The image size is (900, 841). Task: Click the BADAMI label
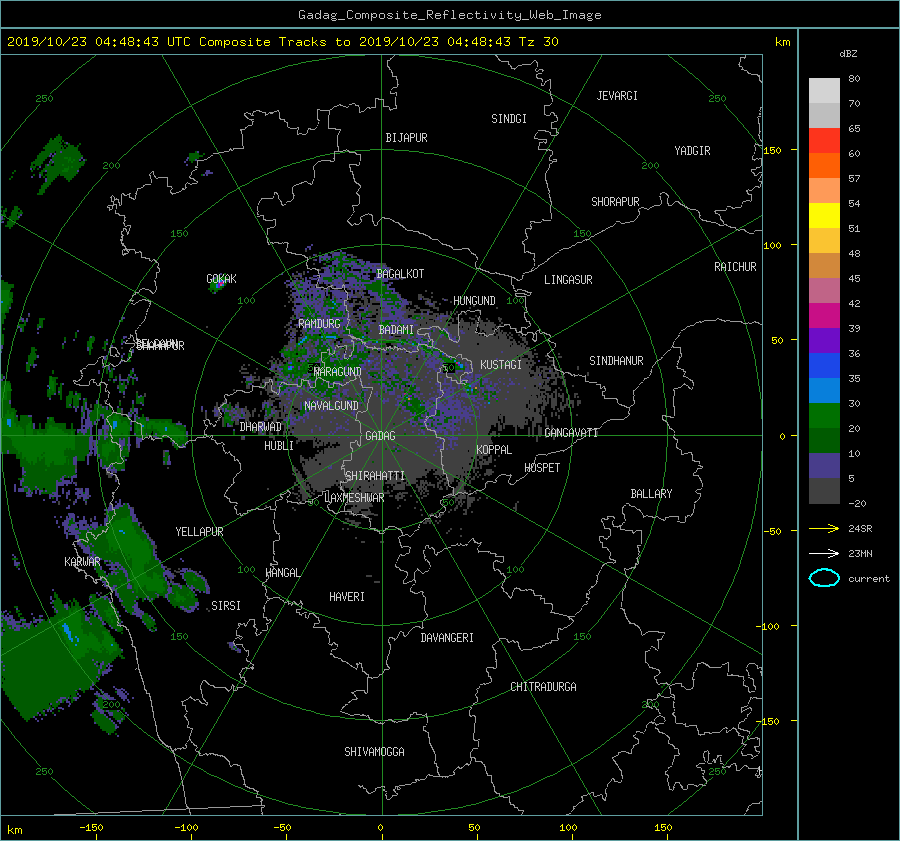click(x=396, y=330)
